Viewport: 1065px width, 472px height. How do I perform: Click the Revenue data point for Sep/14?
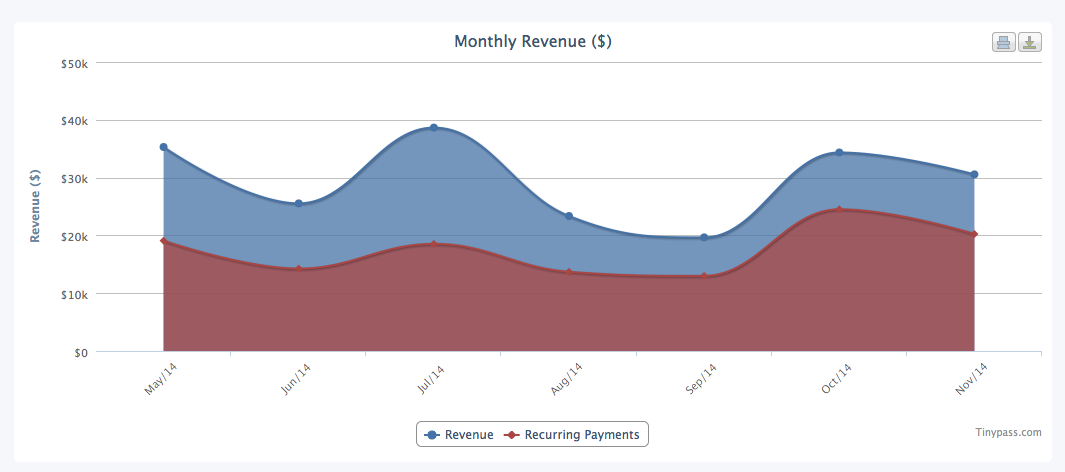coord(704,238)
